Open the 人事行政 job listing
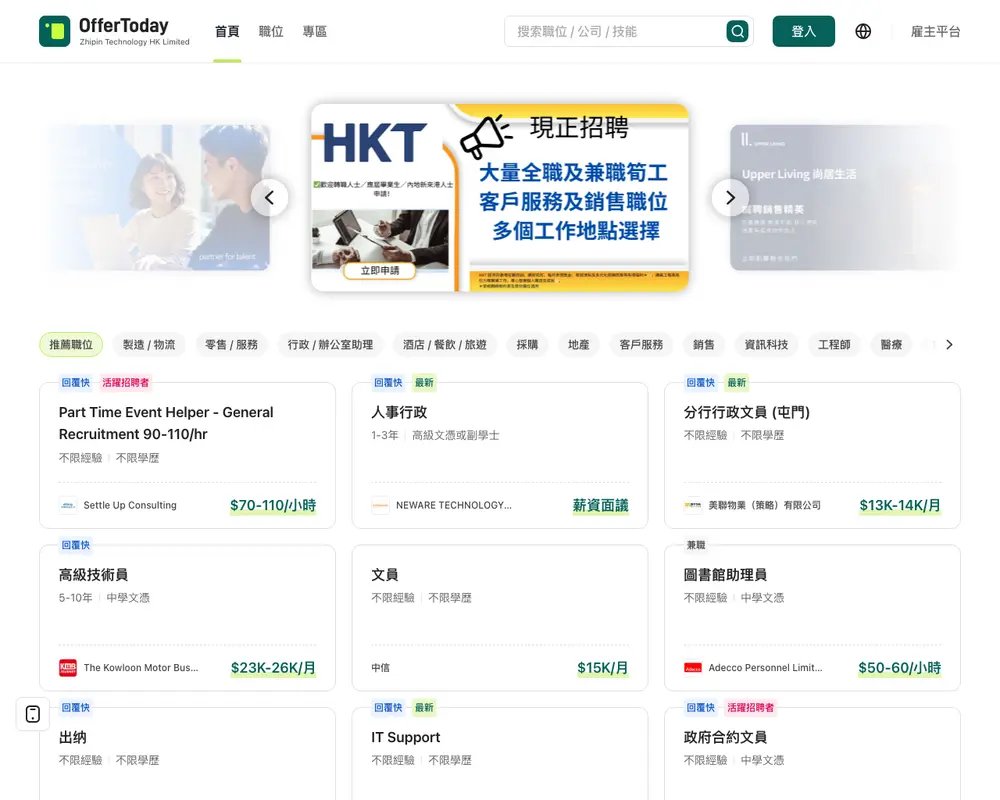This screenshot has height=800, width=1000. pos(399,412)
